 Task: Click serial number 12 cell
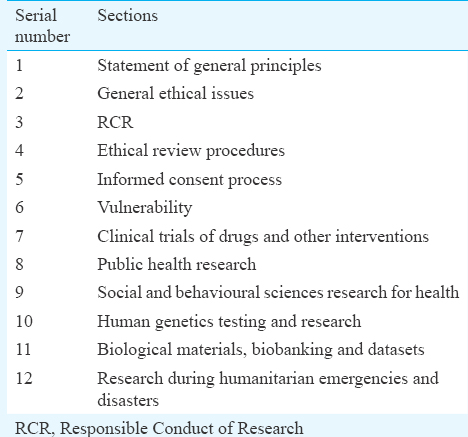pos(24,379)
